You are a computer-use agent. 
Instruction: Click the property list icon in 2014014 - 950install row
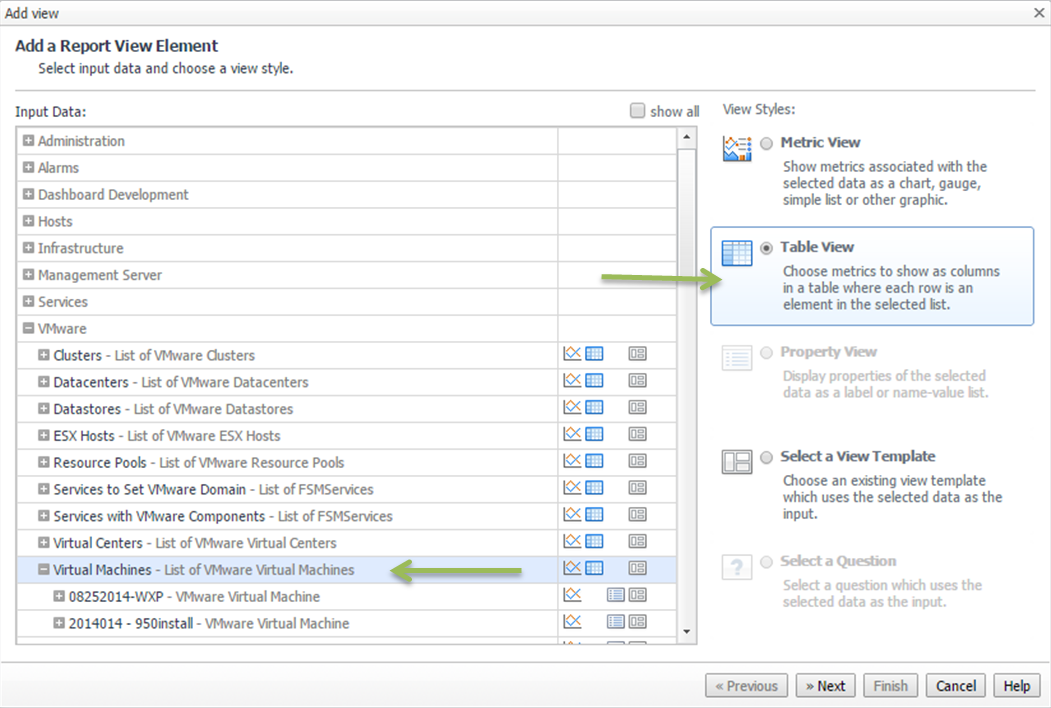click(x=615, y=622)
